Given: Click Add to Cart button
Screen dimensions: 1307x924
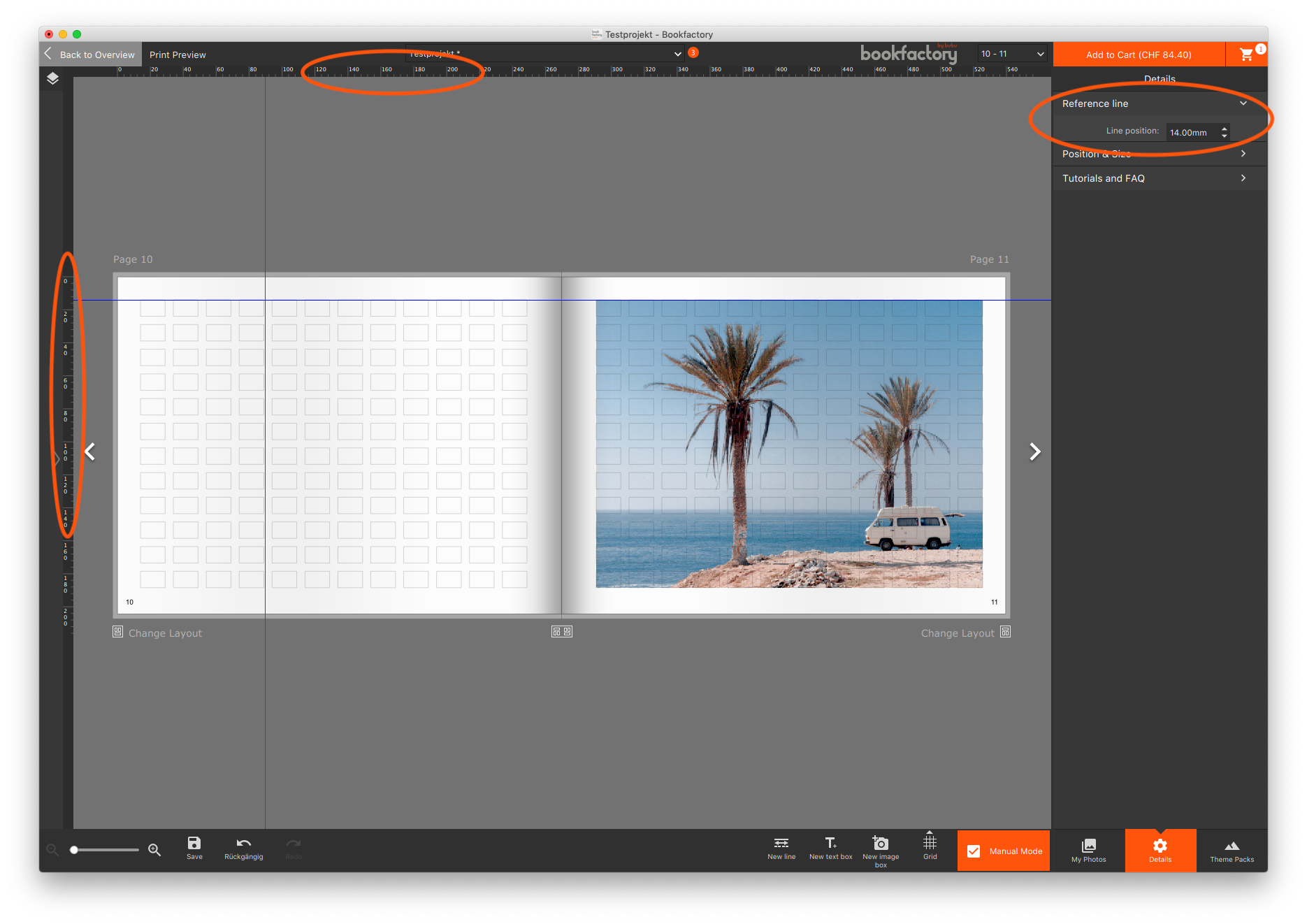Looking at the screenshot, I should click(1138, 55).
